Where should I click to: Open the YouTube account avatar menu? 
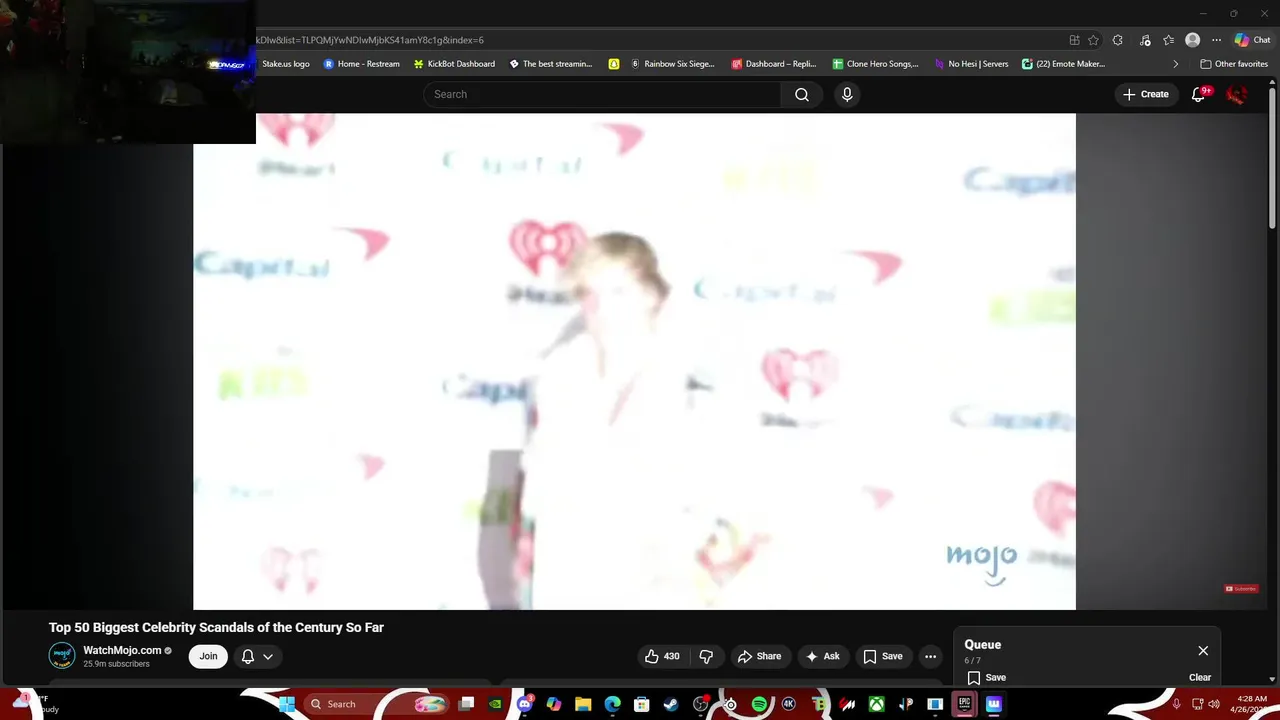pyautogui.click(x=1237, y=94)
